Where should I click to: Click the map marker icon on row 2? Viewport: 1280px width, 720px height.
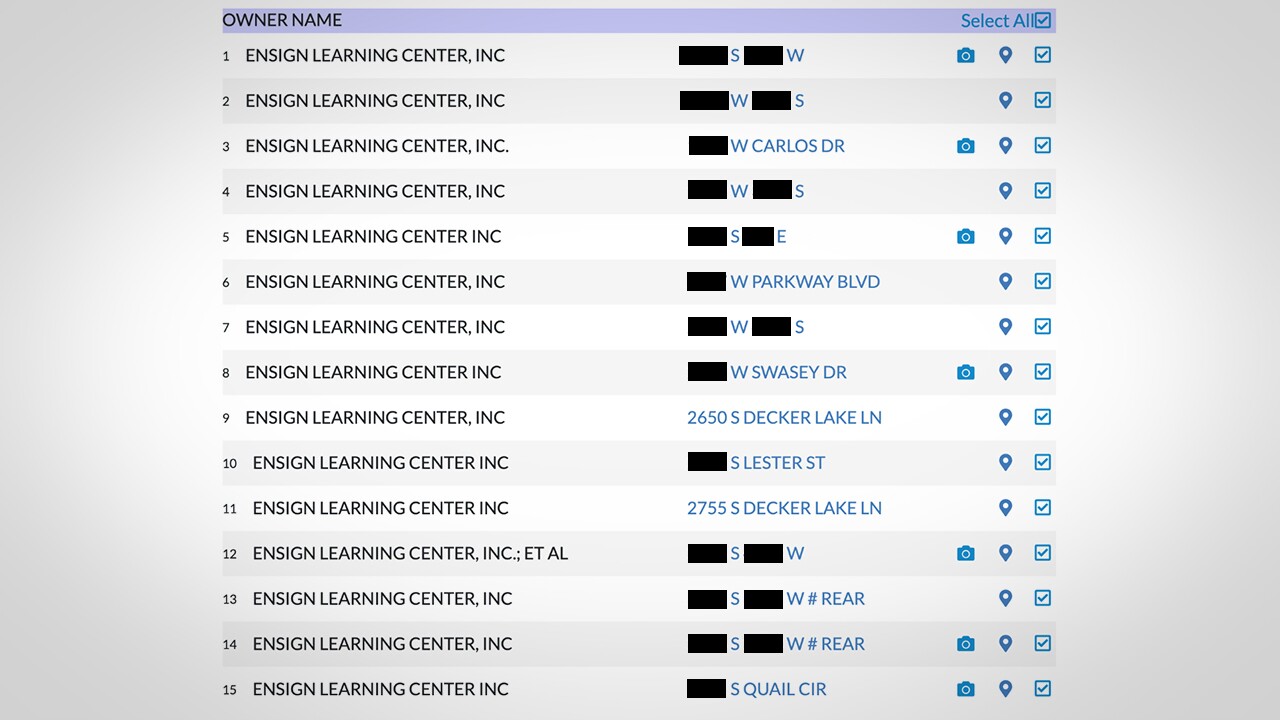pyautogui.click(x=1005, y=100)
